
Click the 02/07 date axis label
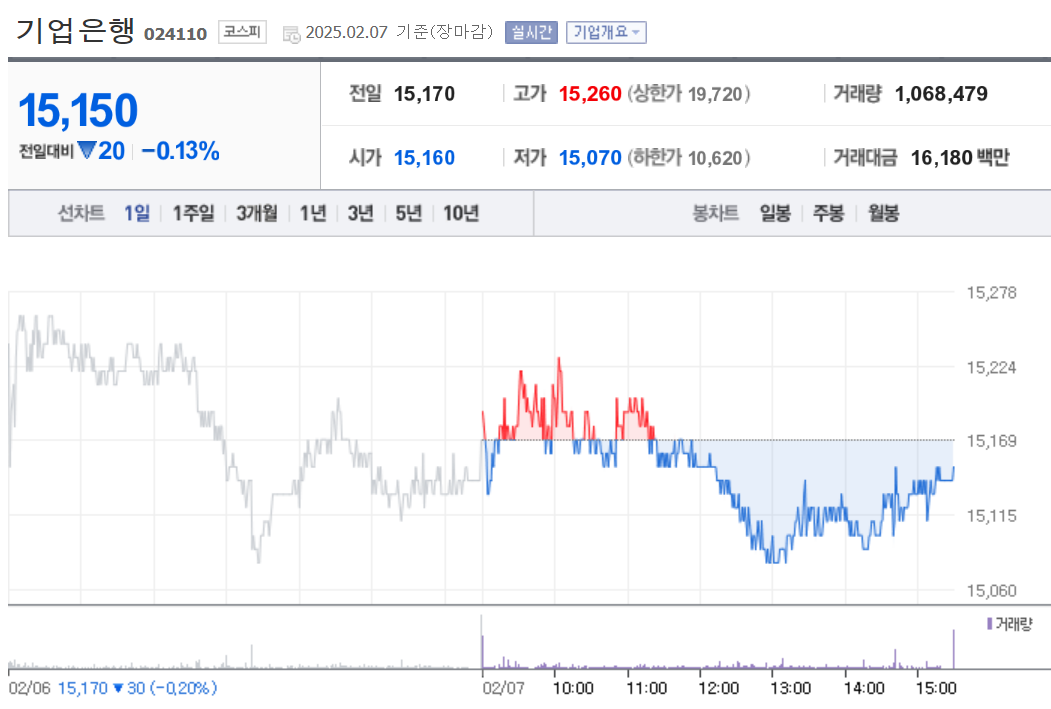pos(503,688)
